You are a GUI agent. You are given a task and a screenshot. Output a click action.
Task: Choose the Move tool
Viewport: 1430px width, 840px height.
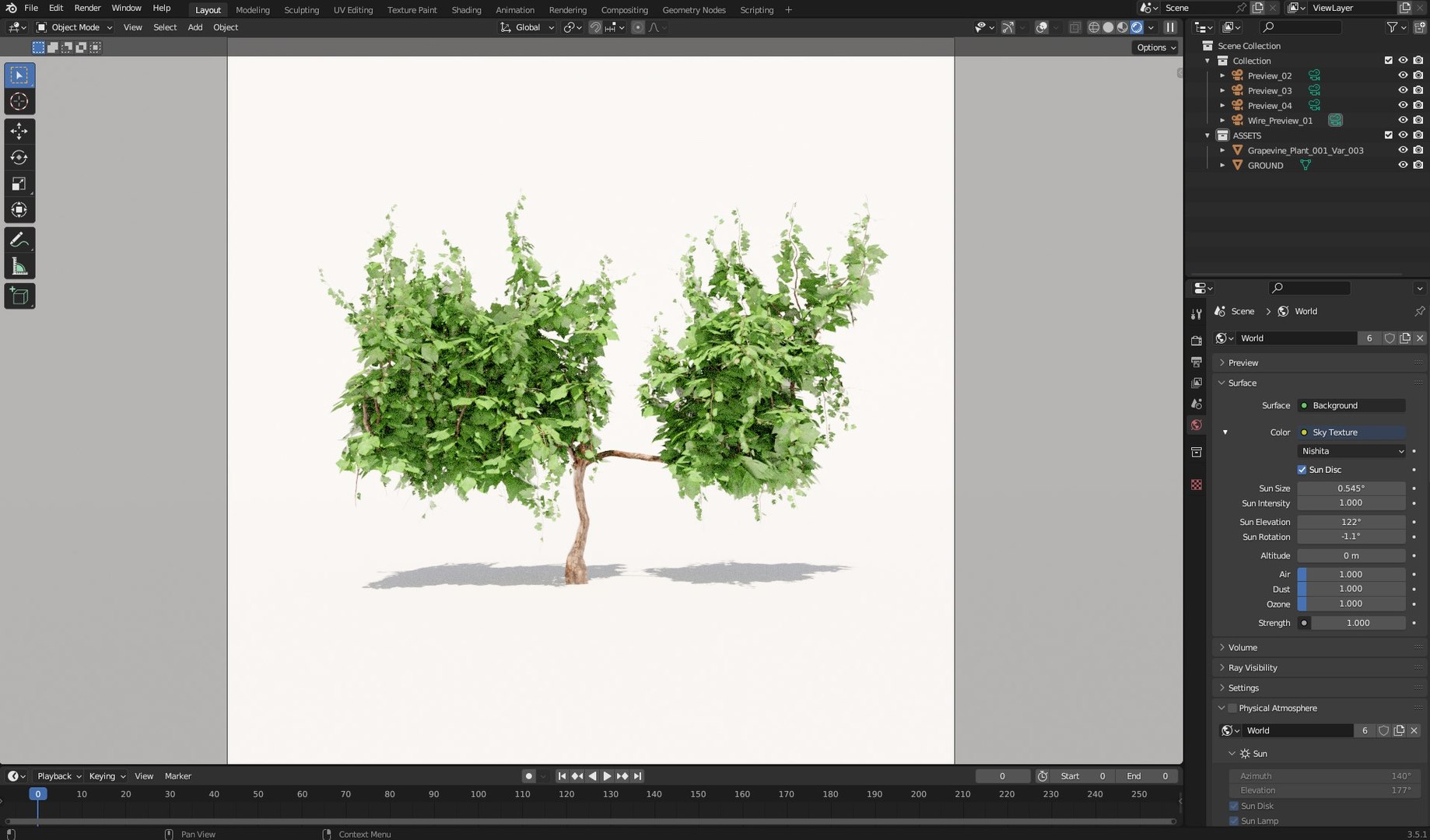[19, 131]
